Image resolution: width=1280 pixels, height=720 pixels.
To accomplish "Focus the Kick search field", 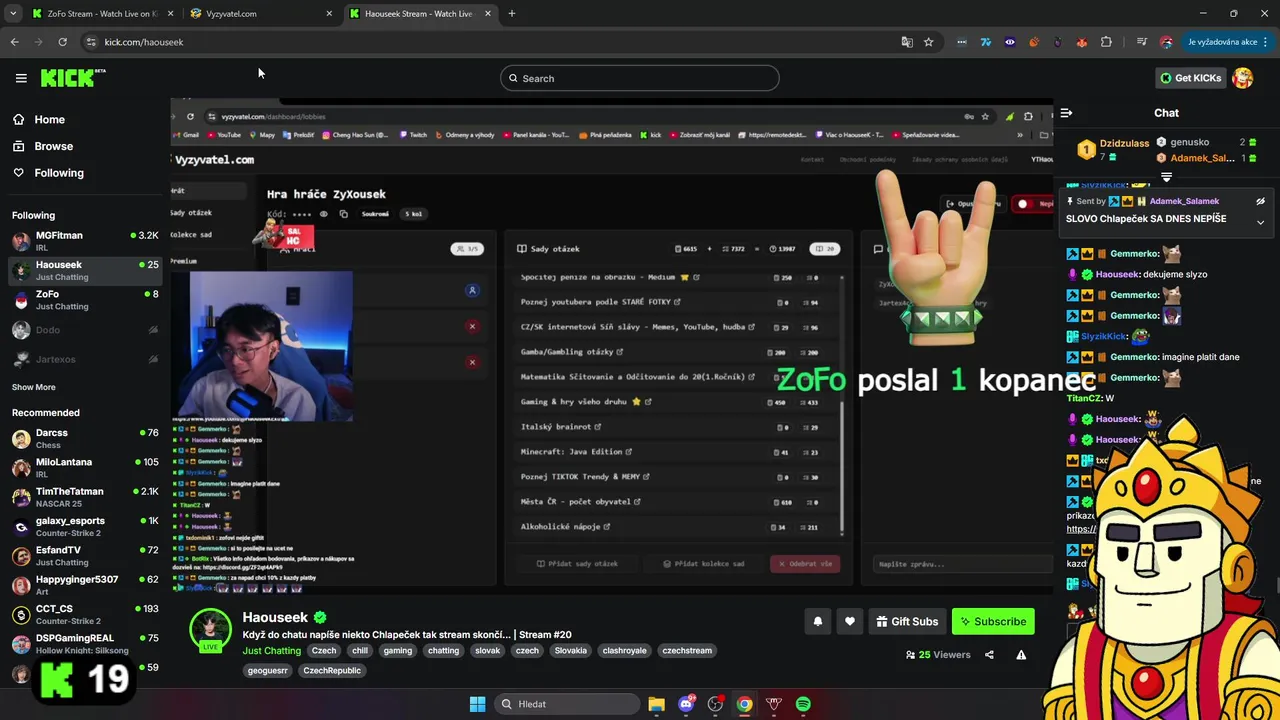I will [x=640, y=78].
